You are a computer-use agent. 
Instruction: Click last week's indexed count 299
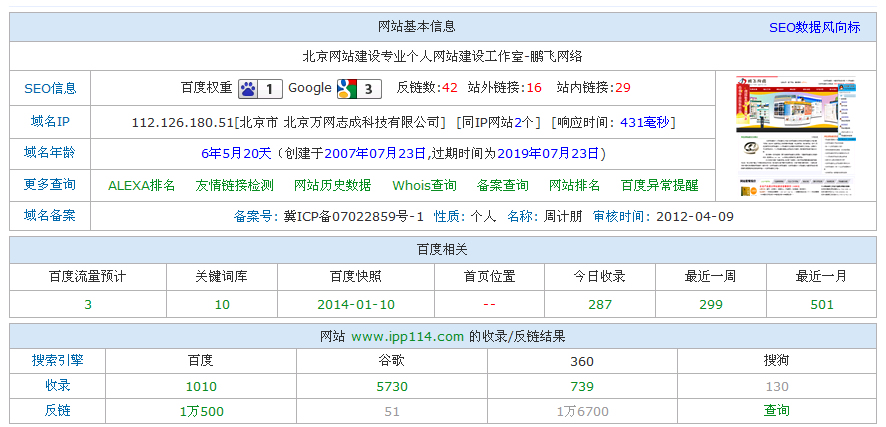(710, 305)
